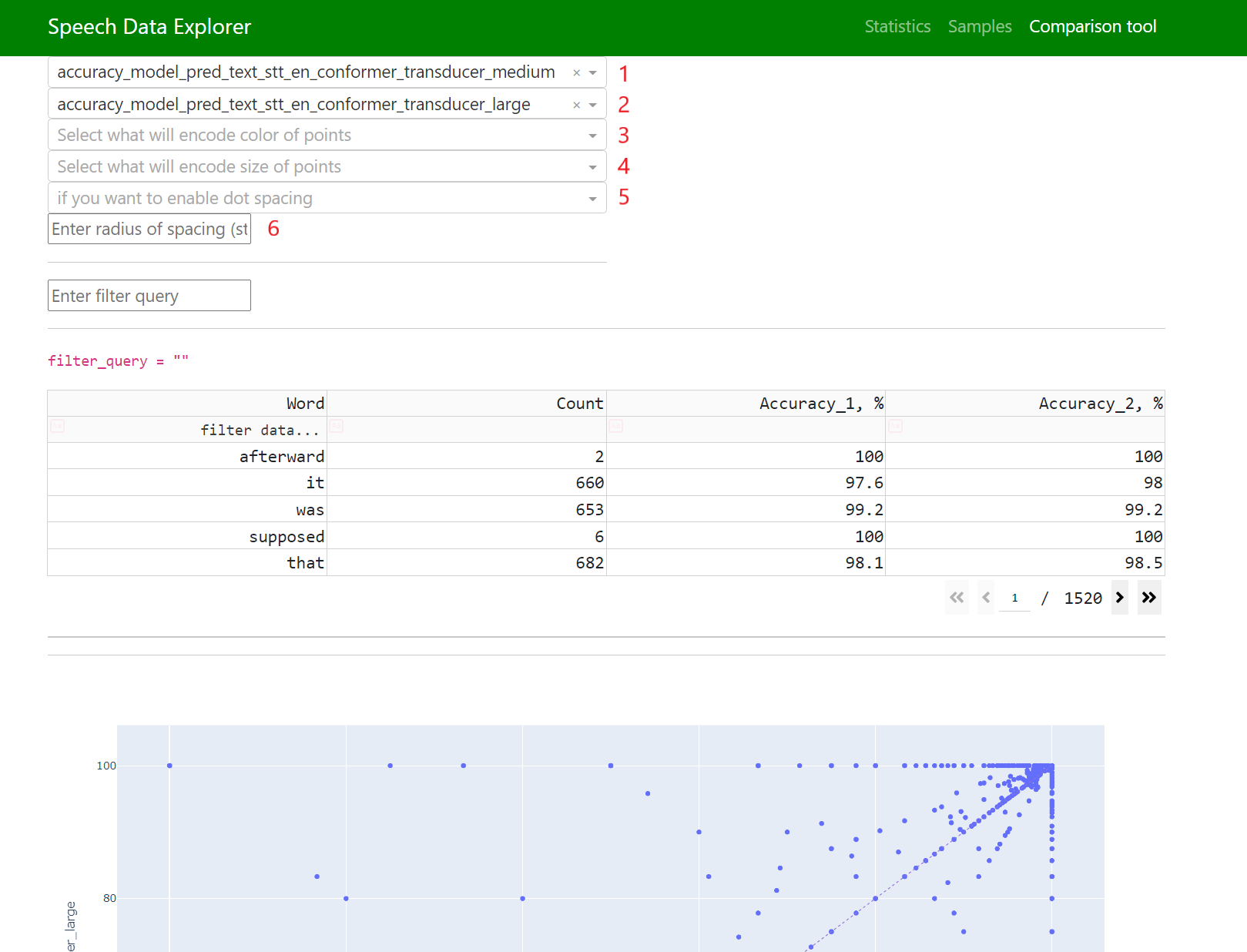Go to first table page
1247x952 pixels.
[957, 598]
